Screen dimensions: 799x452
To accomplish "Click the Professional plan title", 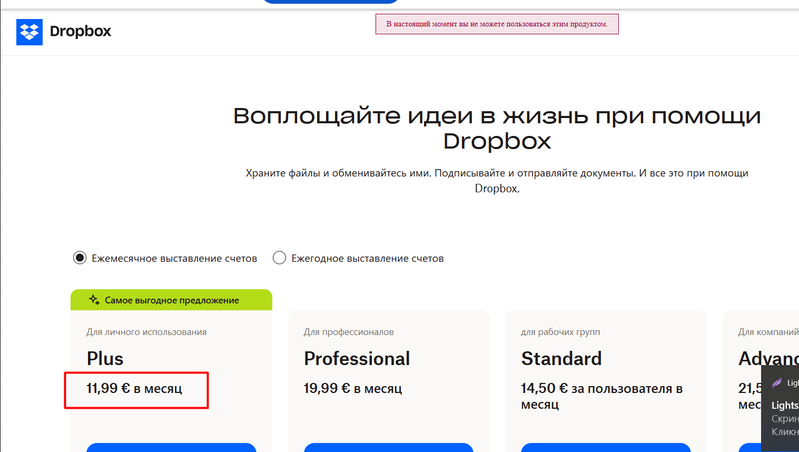I will pyautogui.click(x=357, y=358).
